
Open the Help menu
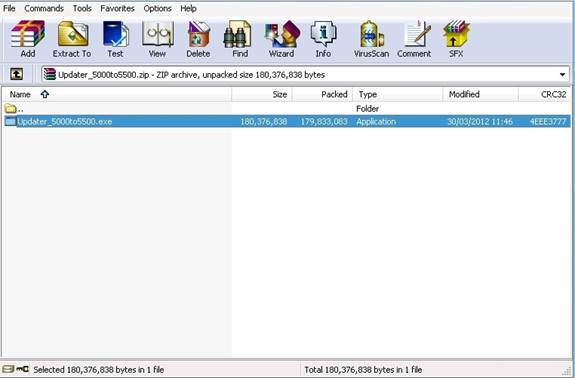pyautogui.click(x=188, y=8)
